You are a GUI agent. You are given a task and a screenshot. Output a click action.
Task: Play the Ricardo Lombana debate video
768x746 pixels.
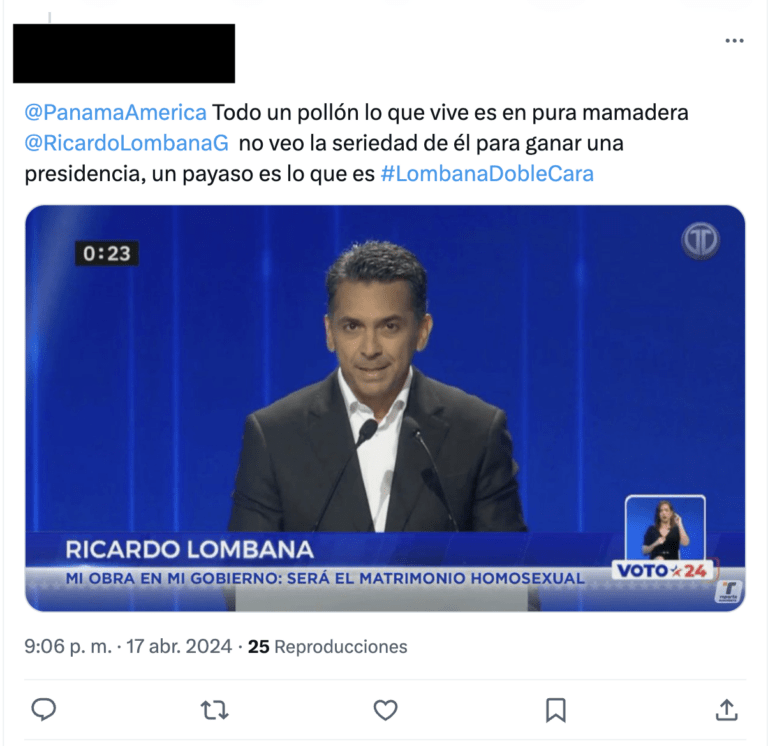pos(385,408)
